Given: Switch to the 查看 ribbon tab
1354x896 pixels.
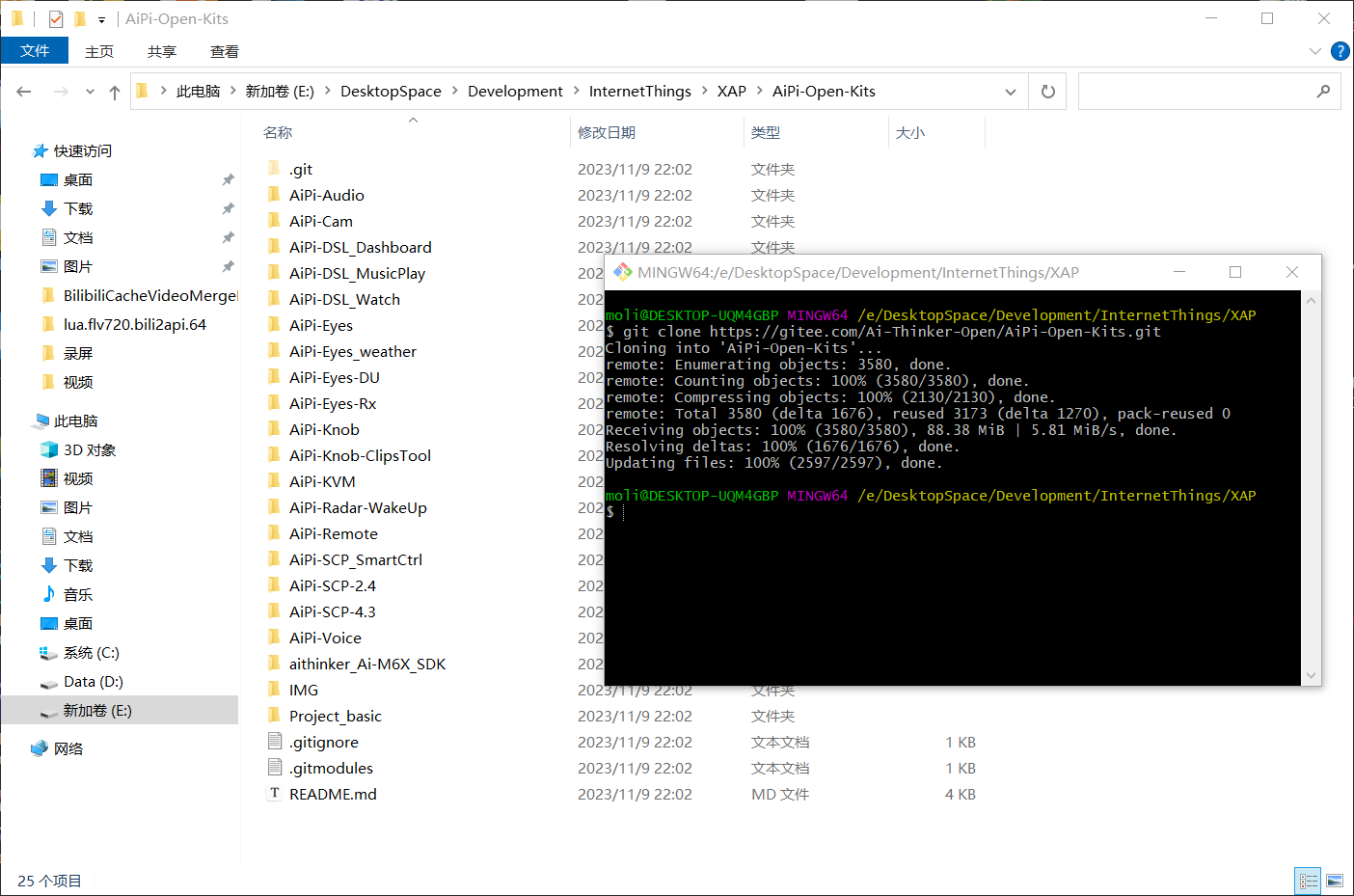Looking at the screenshot, I should point(225,51).
